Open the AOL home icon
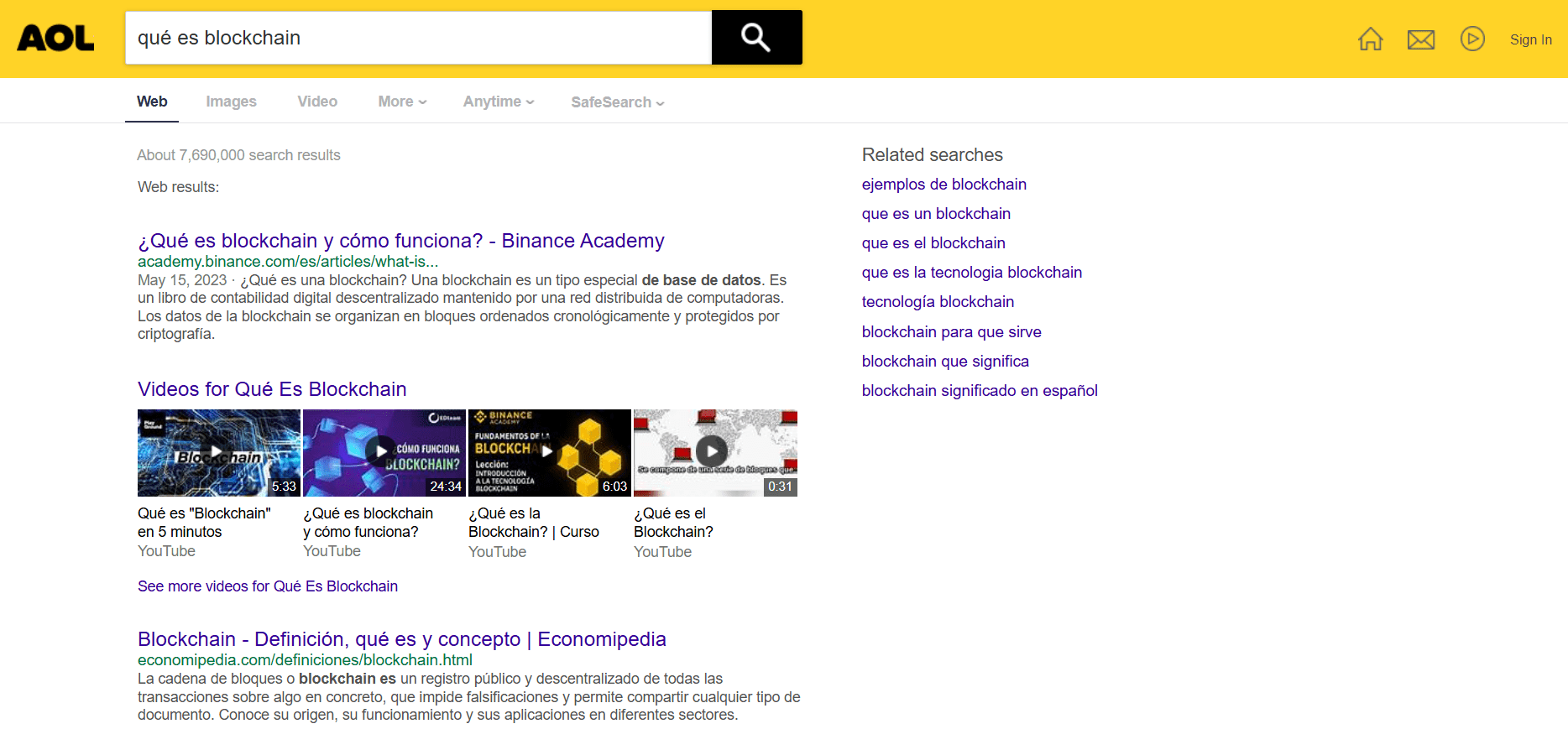 [1371, 39]
